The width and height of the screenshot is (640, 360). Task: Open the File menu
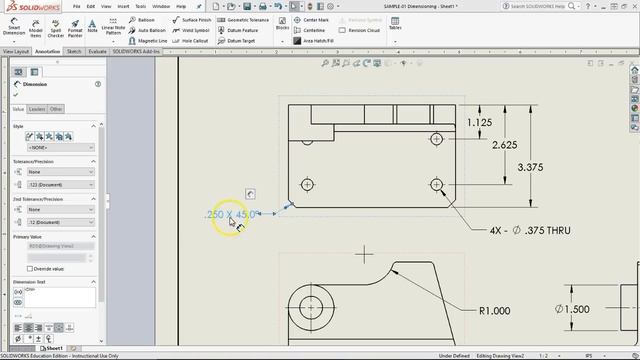click(x=76, y=7)
